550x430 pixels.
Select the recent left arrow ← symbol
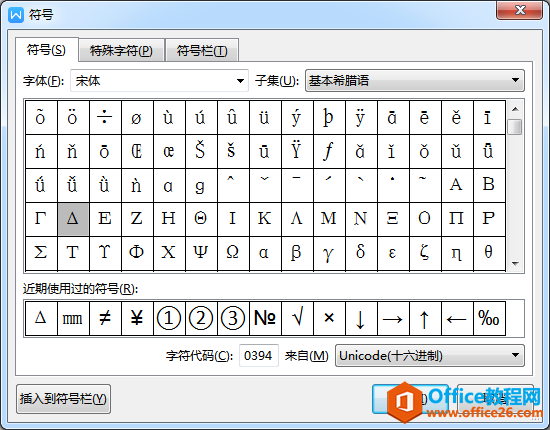point(457,318)
